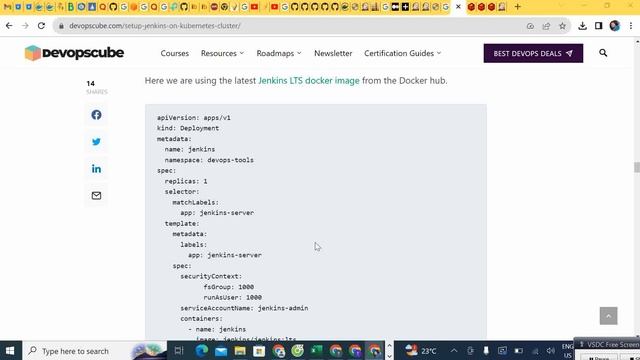Screen dimensions: 640x360
Task: Share the article on Facebook
Action: [96, 115]
